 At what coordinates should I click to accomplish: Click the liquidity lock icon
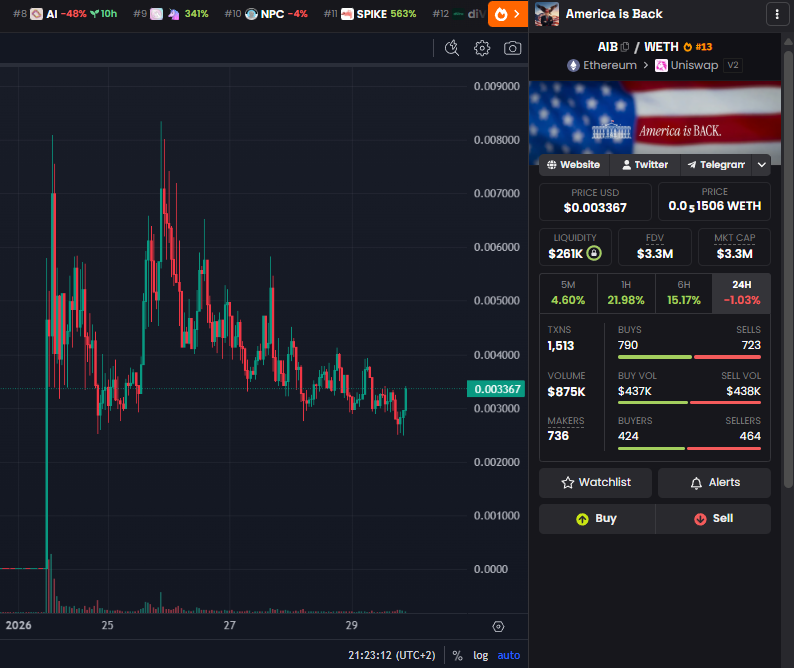pos(594,253)
